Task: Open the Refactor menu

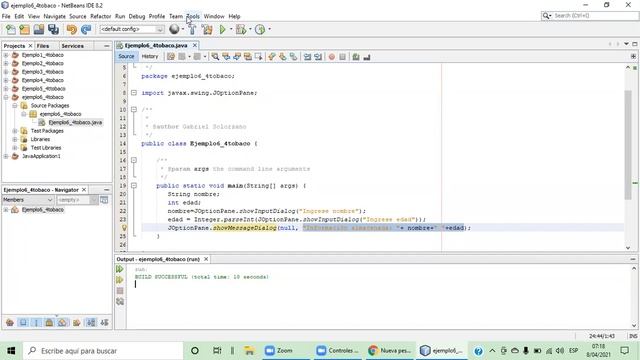Action: click(x=100, y=16)
